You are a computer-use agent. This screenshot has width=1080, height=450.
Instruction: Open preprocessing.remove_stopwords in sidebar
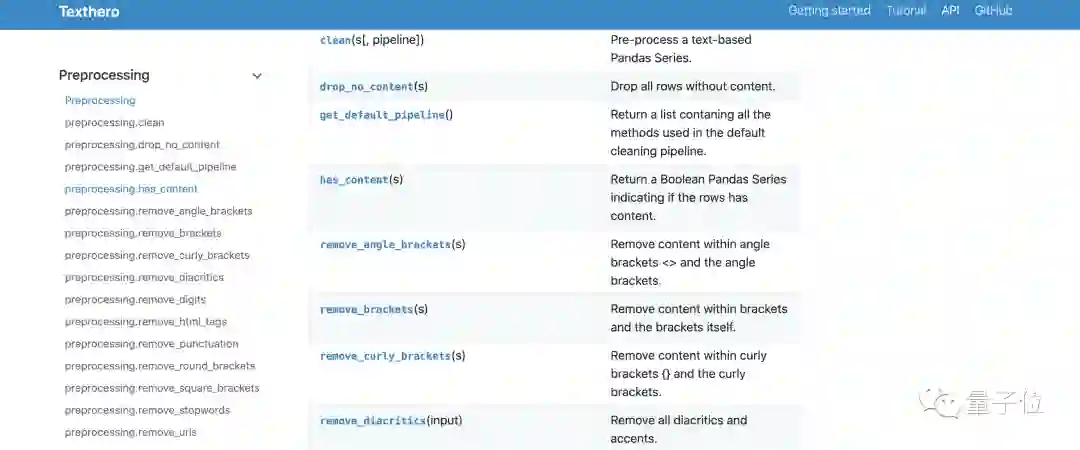[x=147, y=410]
